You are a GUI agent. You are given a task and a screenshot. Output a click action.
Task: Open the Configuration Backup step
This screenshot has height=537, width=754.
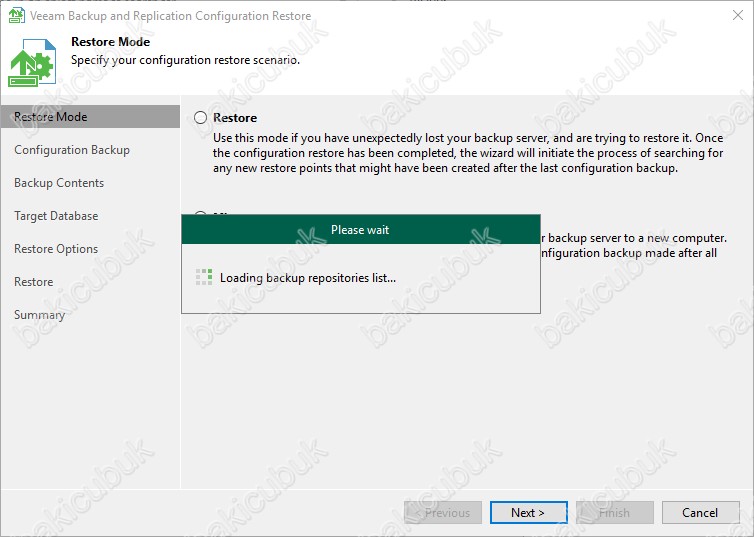click(x=72, y=150)
